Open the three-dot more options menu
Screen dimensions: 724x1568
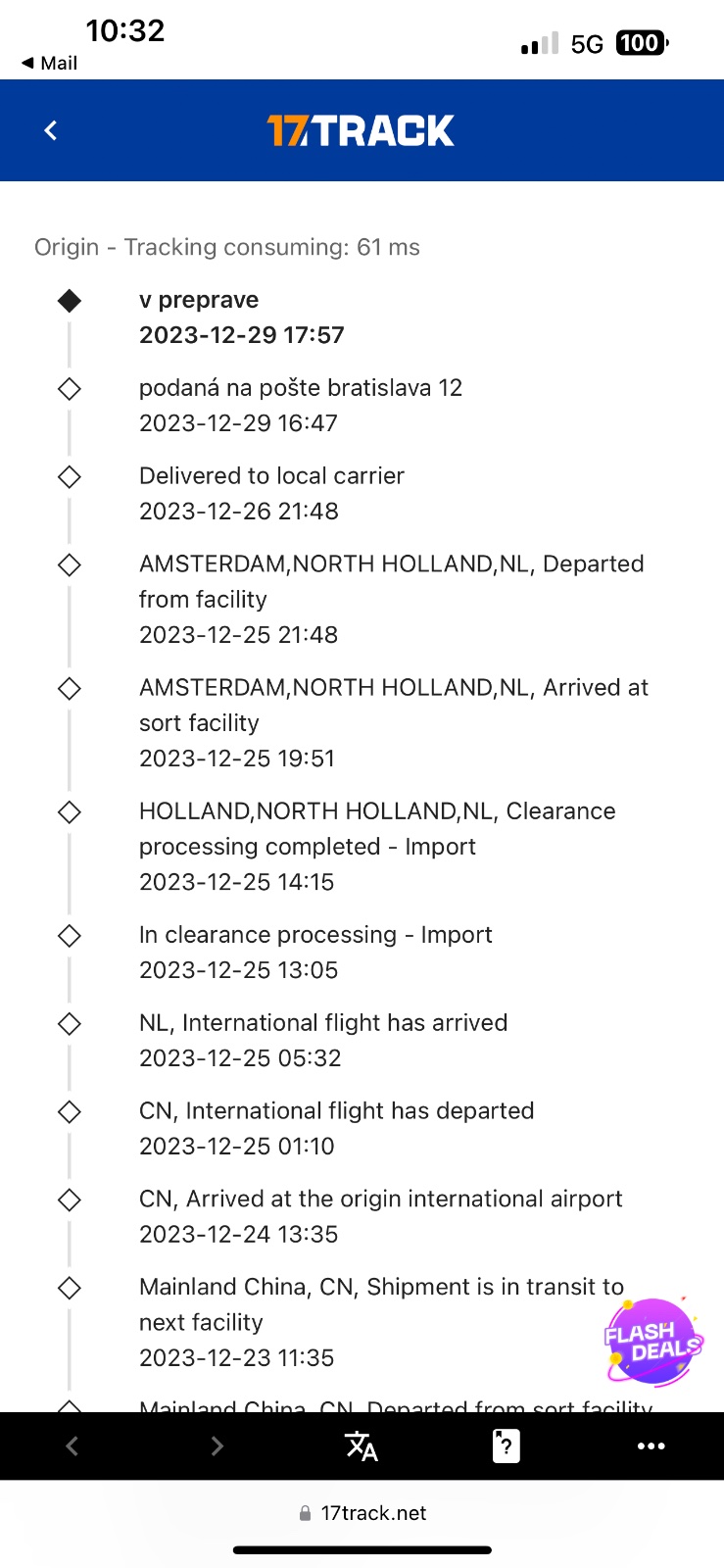pyautogui.click(x=651, y=1445)
